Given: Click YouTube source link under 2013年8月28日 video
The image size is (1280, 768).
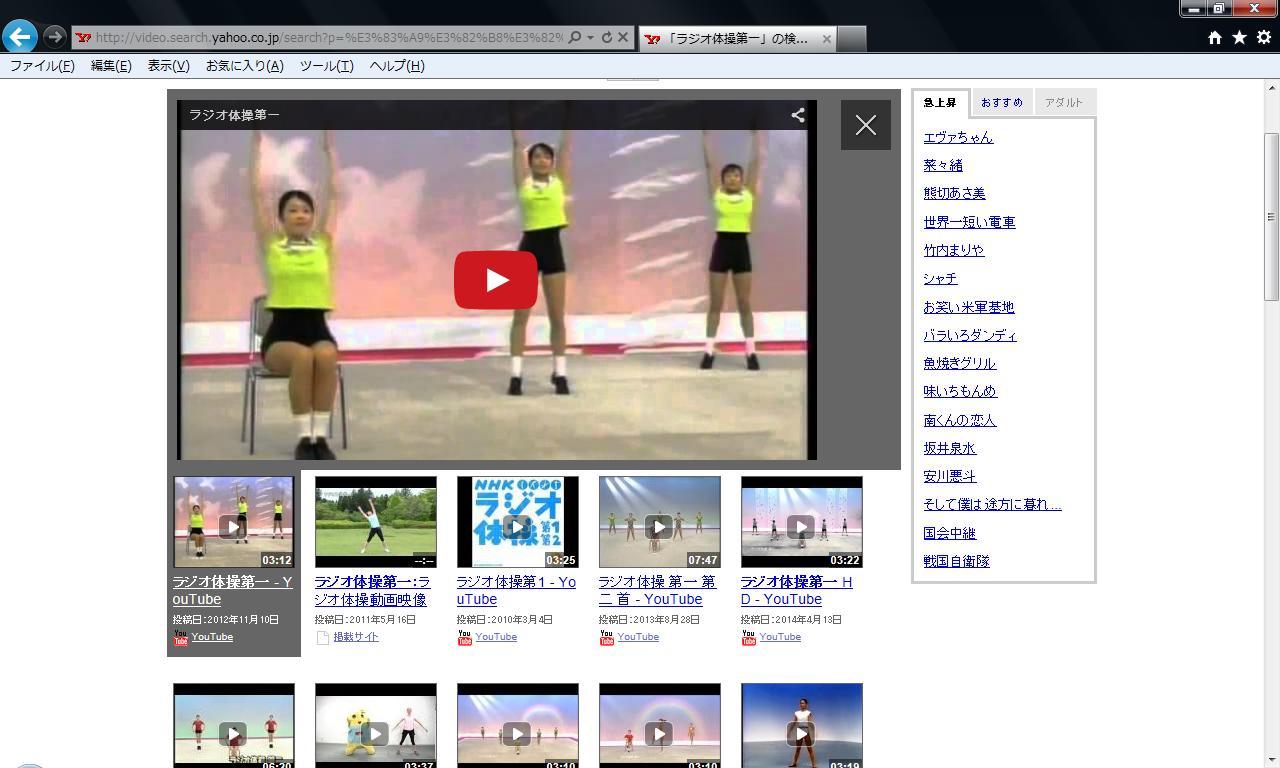Looking at the screenshot, I should (638, 637).
